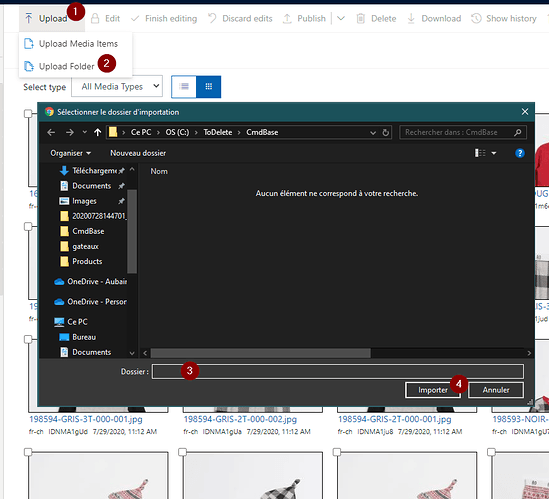Open recent locations dropdown arrow
Viewport: 549px width, 499px height.
click(84, 132)
